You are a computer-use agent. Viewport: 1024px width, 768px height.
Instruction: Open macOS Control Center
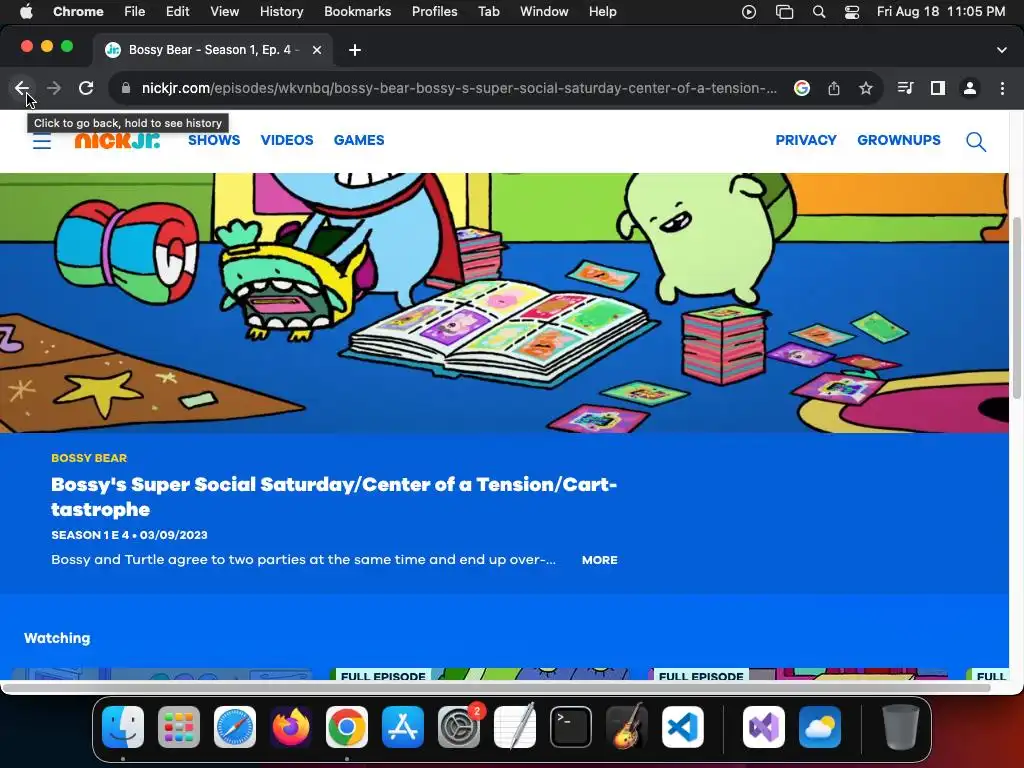click(852, 12)
